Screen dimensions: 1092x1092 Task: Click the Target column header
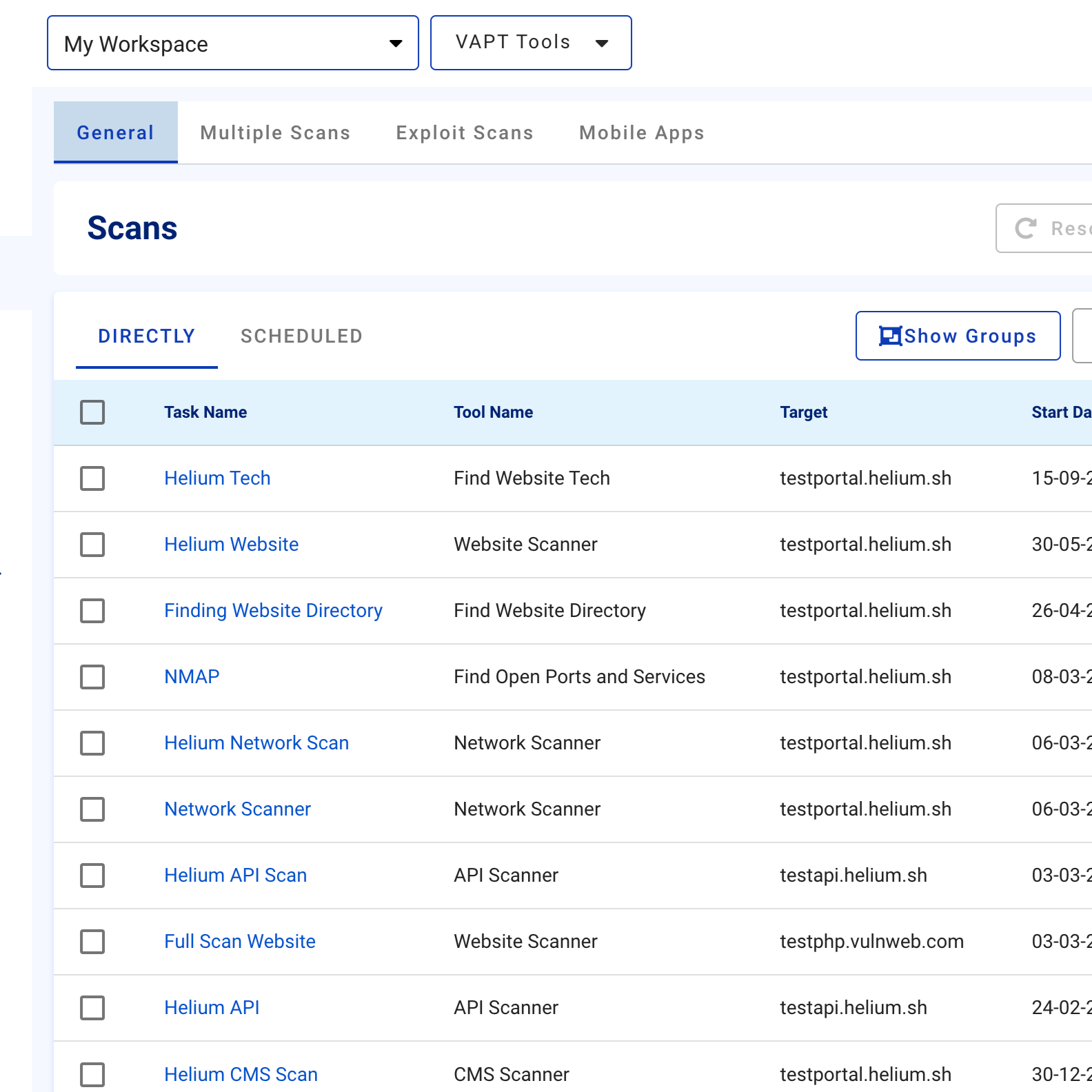tap(803, 412)
